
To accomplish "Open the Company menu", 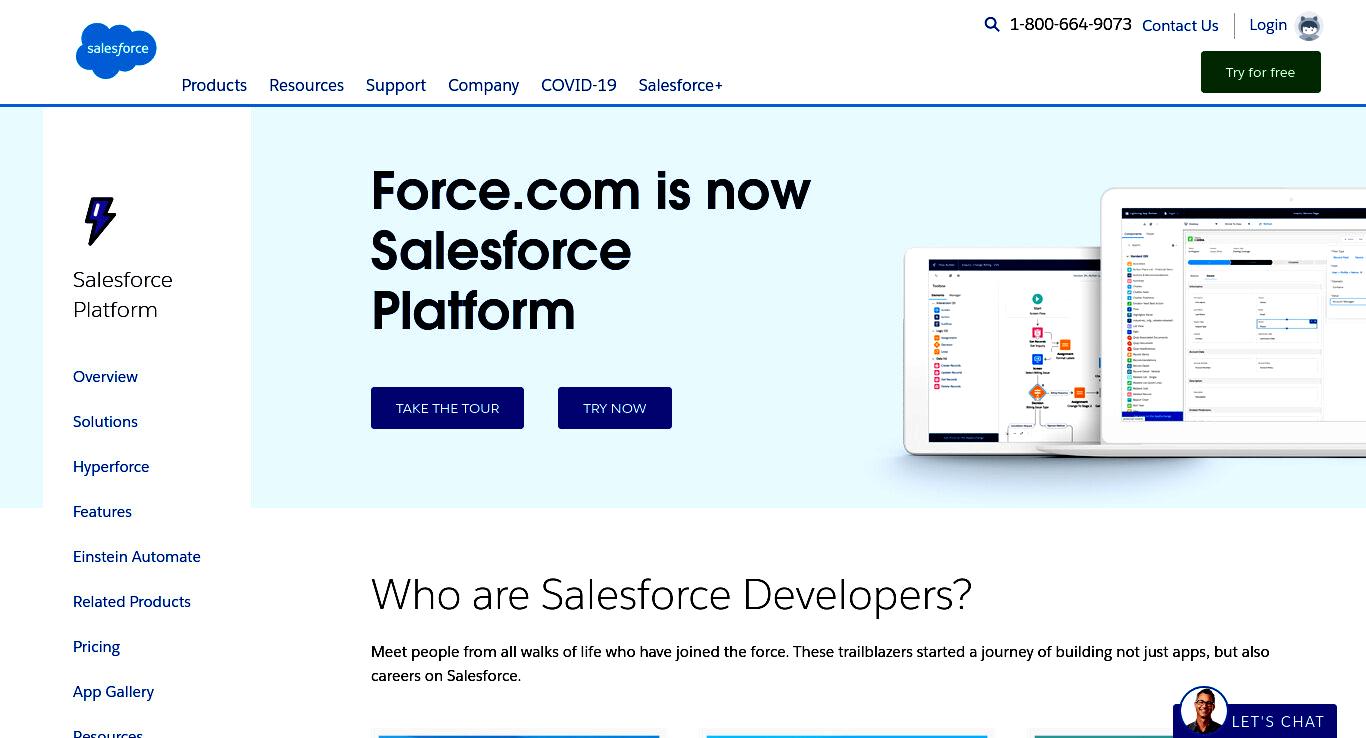I will click(x=483, y=85).
